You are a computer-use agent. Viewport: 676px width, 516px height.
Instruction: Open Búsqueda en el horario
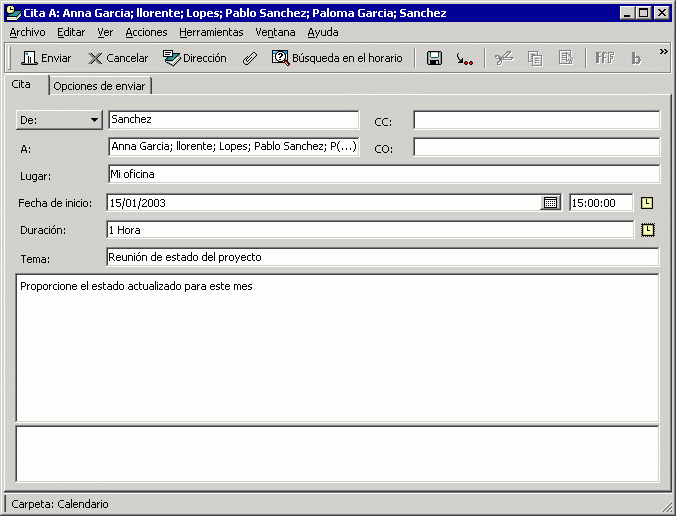[337, 58]
